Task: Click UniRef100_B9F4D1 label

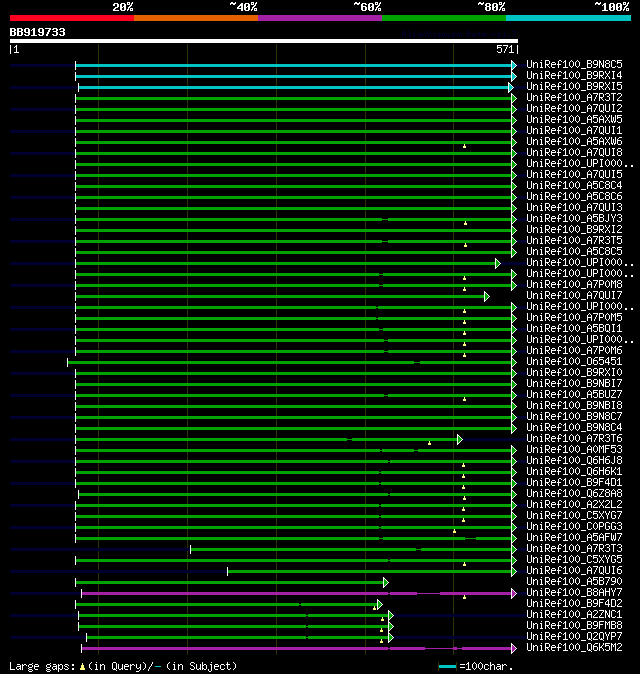Action: pos(574,483)
